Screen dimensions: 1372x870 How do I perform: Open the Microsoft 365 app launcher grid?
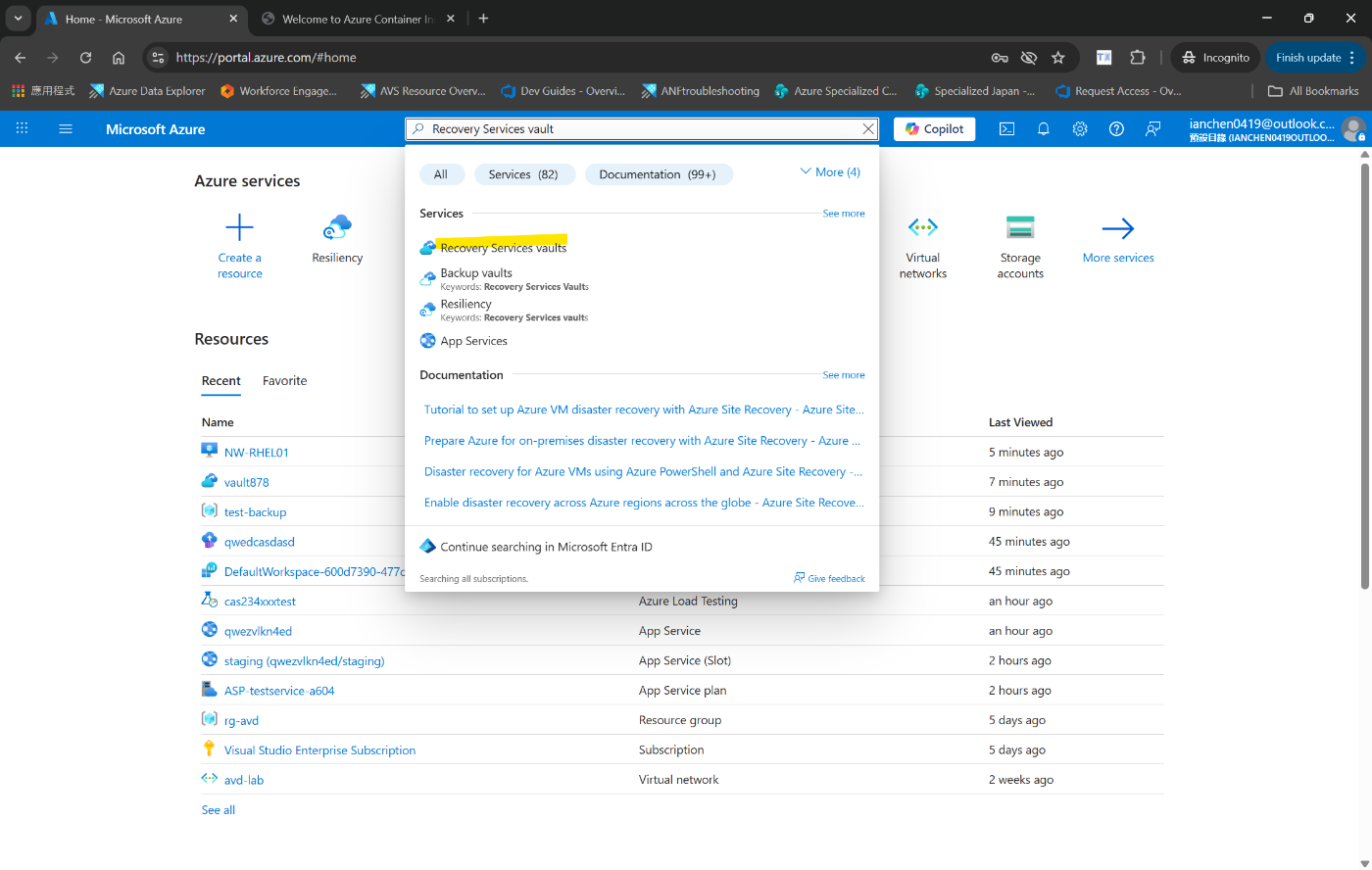pyautogui.click(x=22, y=128)
